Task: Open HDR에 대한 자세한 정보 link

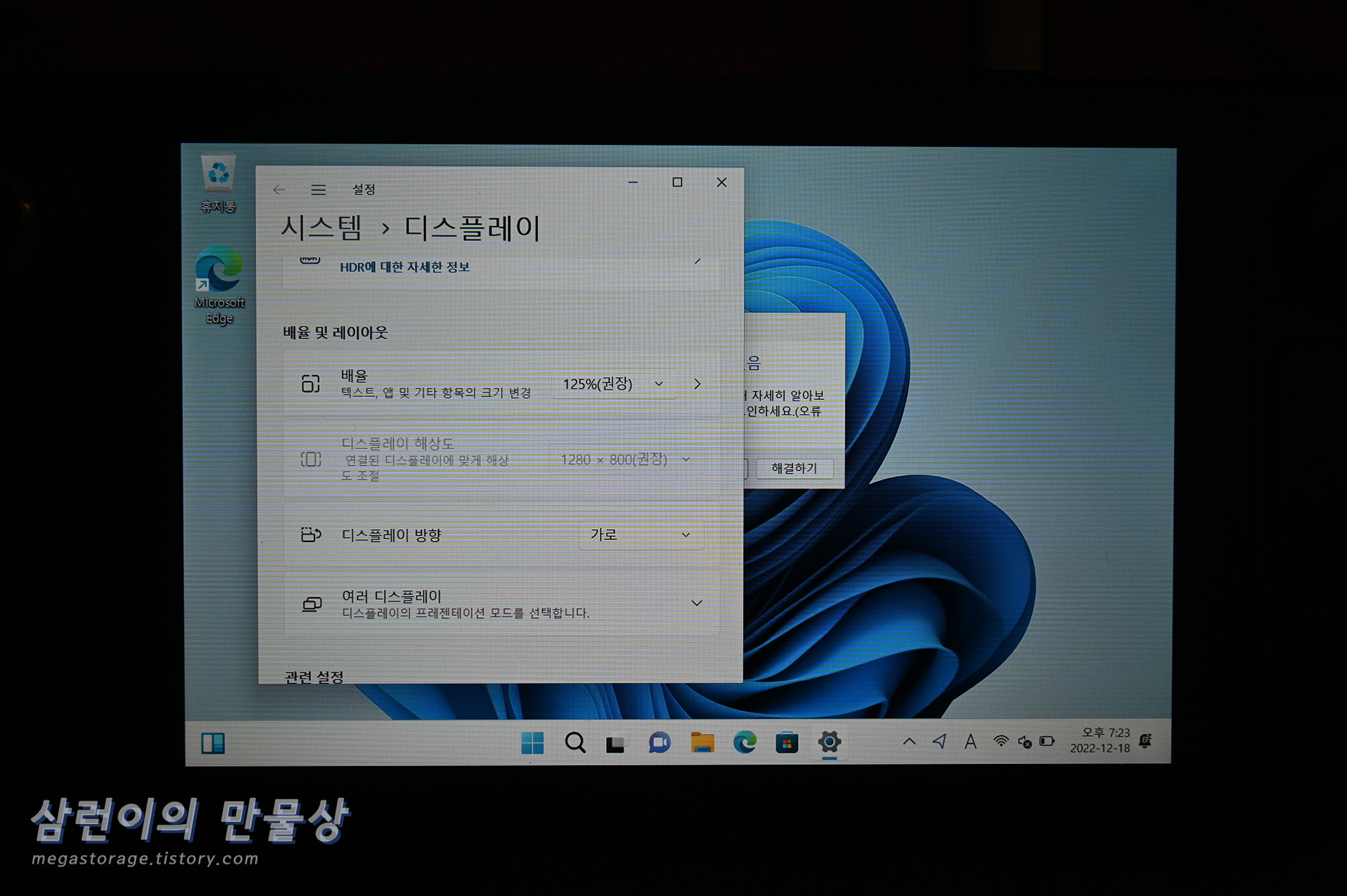Action: click(x=404, y=267)
